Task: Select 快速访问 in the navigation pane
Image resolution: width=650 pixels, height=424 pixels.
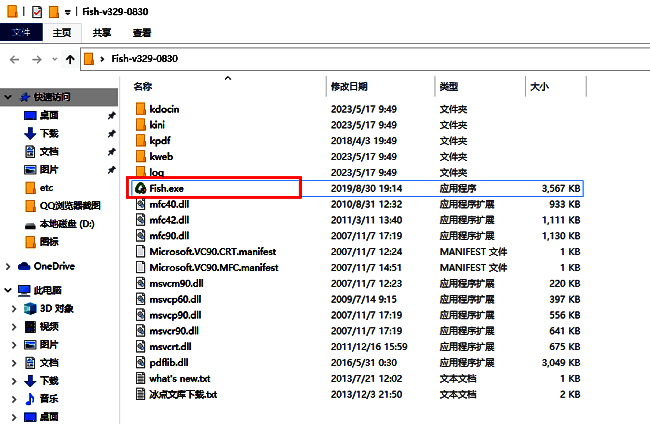Action: point(52,97)
